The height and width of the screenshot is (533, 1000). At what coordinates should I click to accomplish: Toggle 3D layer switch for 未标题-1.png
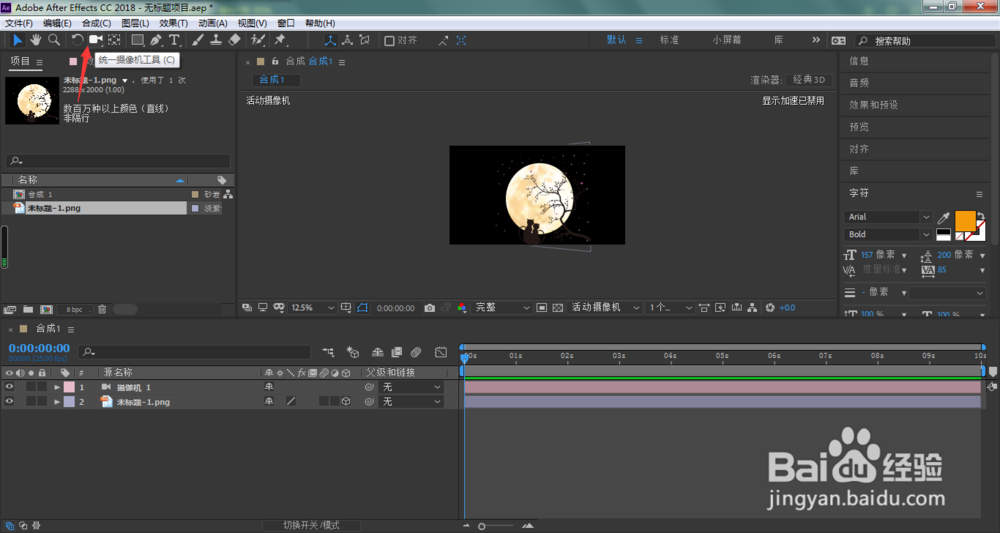tap(346, 402)
